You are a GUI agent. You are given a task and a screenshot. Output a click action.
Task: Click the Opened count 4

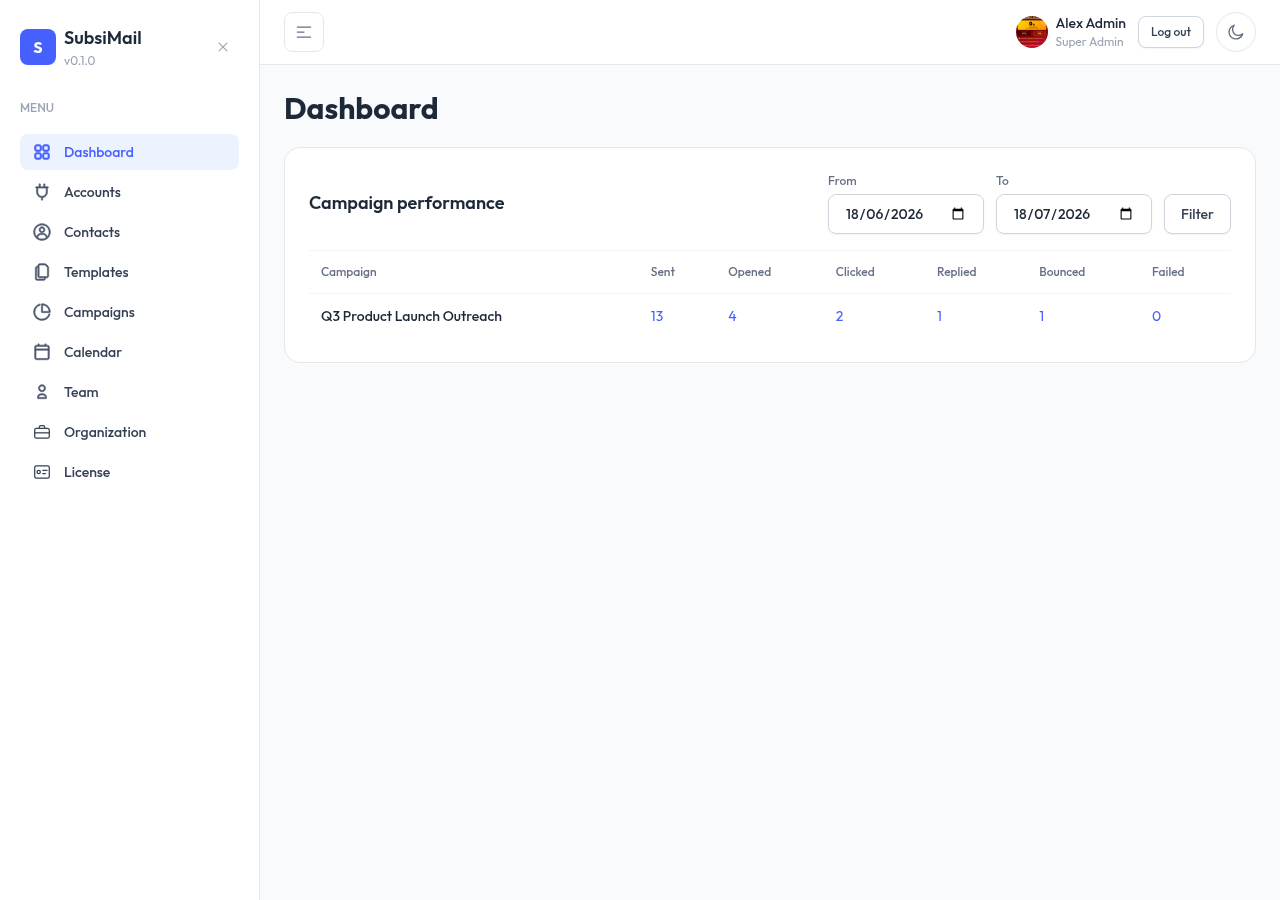(x=732, y=316)
